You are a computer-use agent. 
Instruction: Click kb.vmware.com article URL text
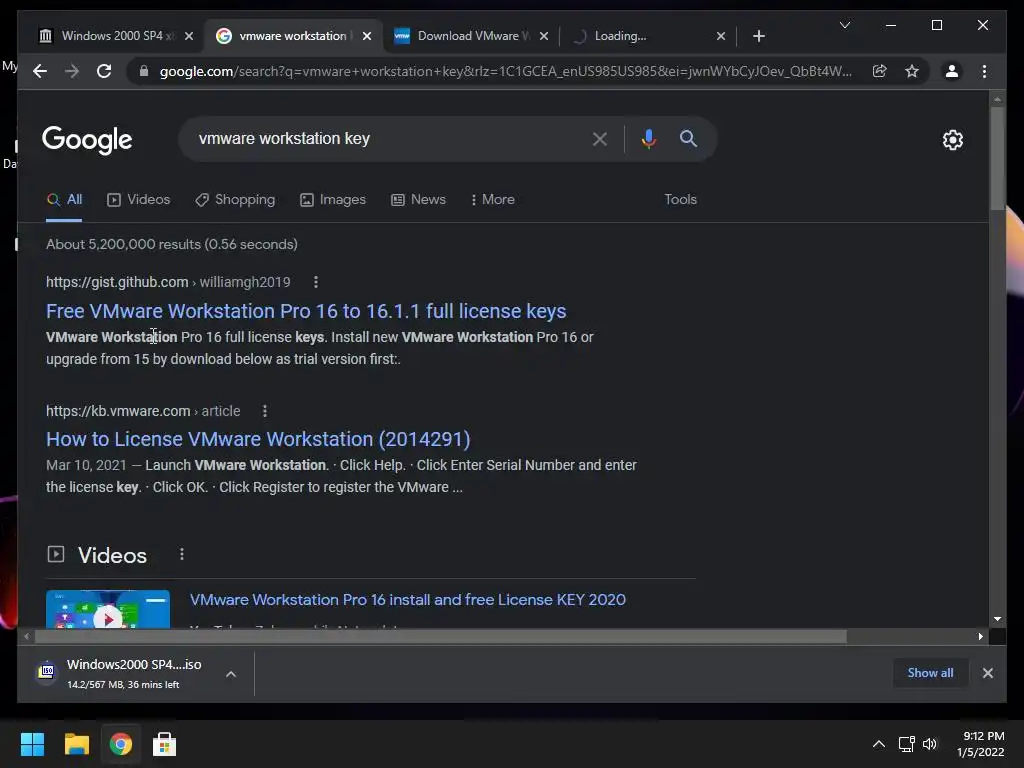pyautogui.click(x=143, y=411)
